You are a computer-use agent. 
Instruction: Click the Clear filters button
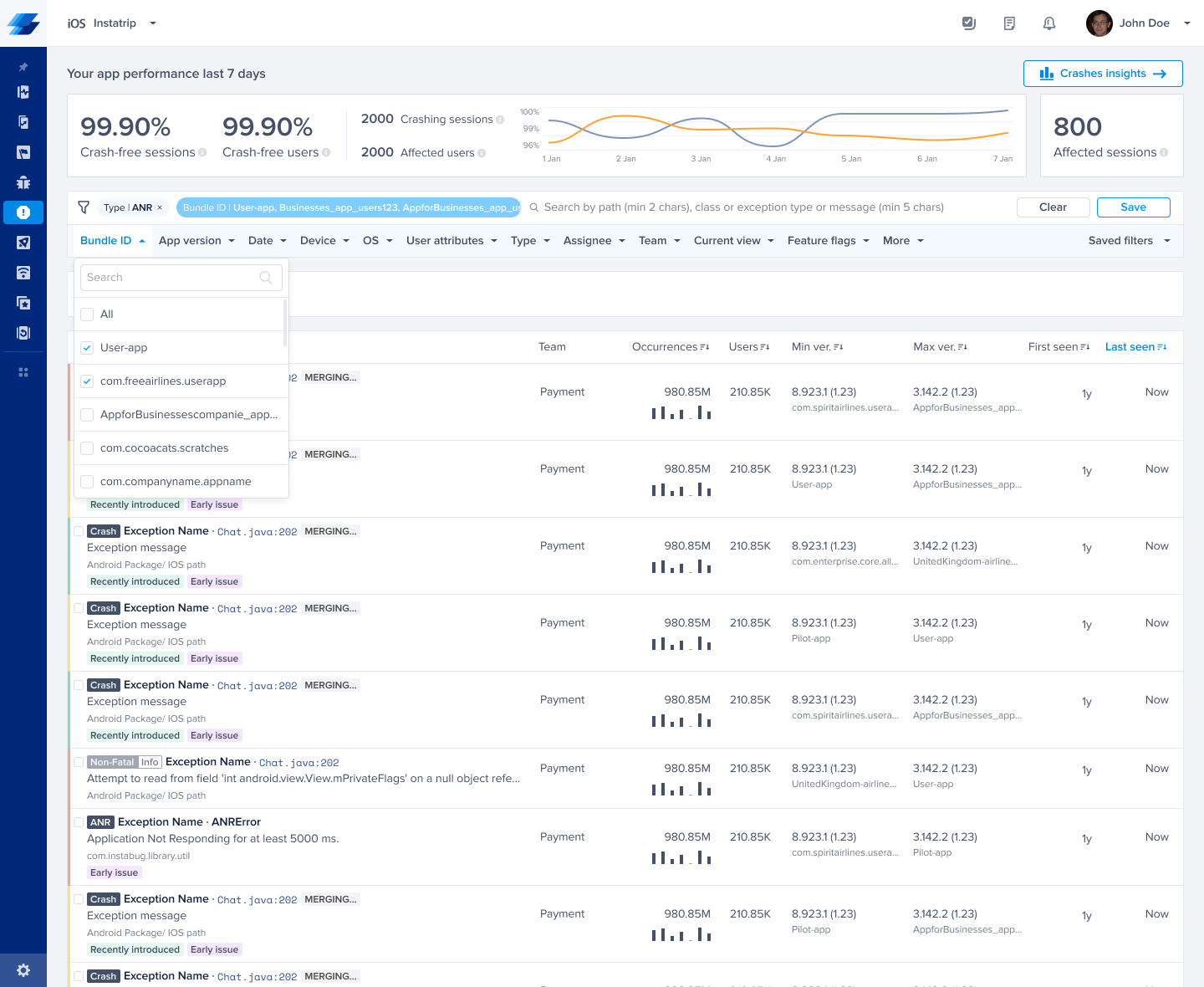coord(1053,207)
